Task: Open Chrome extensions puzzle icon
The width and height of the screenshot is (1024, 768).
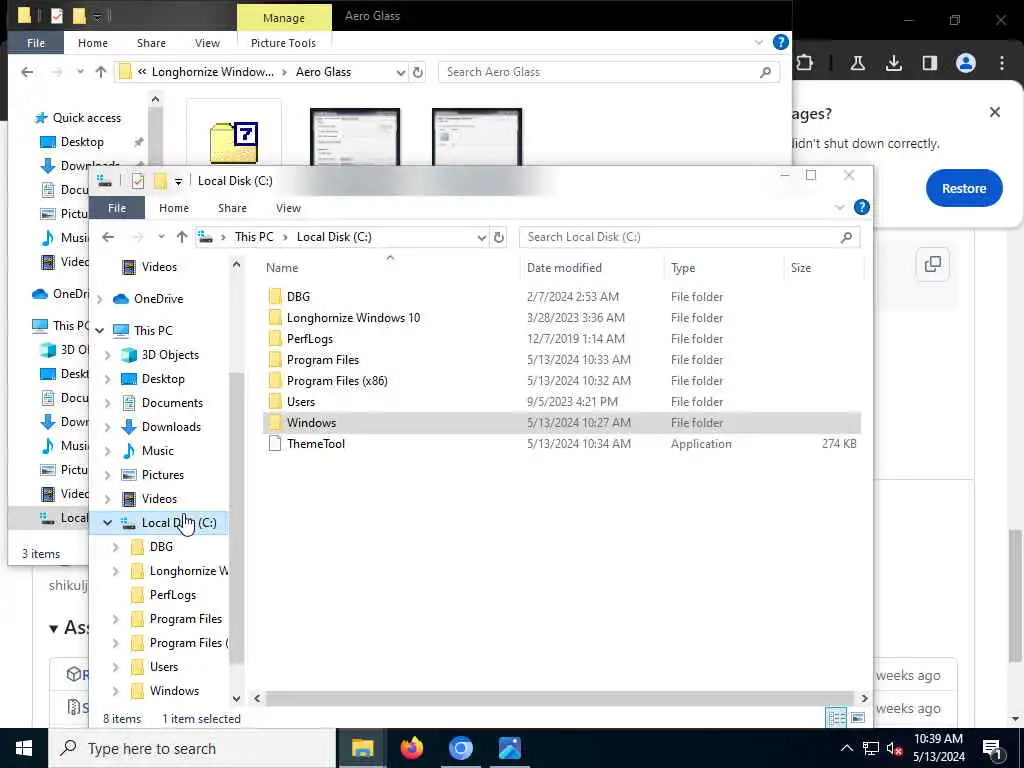Action: click(x=805, y=63)
